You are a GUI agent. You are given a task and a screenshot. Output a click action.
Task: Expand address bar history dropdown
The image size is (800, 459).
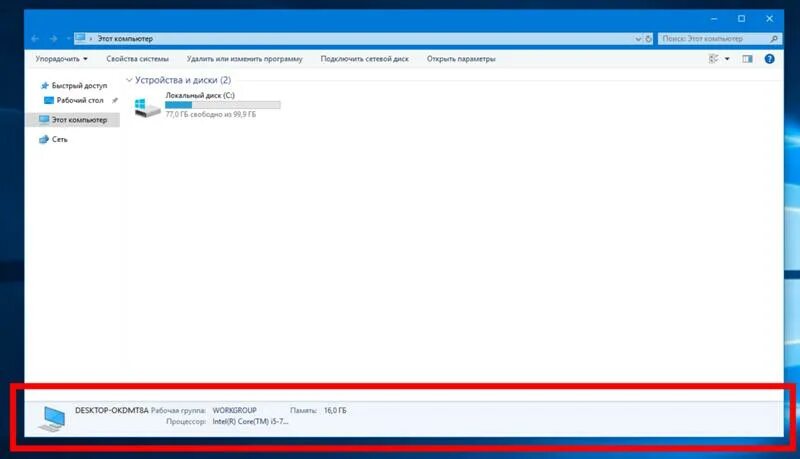coord(638,39)
